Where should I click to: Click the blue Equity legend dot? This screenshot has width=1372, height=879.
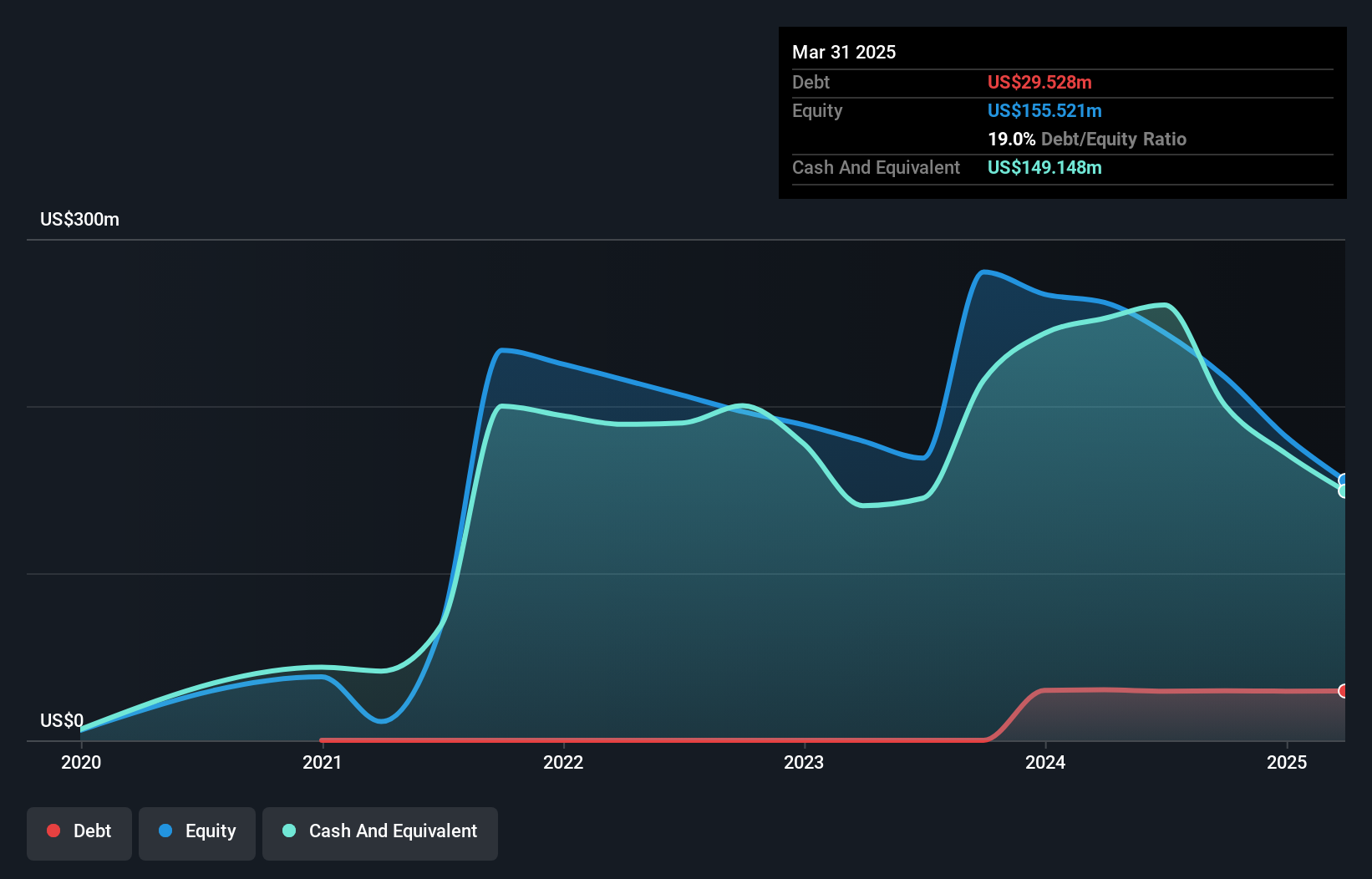pyautogui.click(x=165, y=831)
